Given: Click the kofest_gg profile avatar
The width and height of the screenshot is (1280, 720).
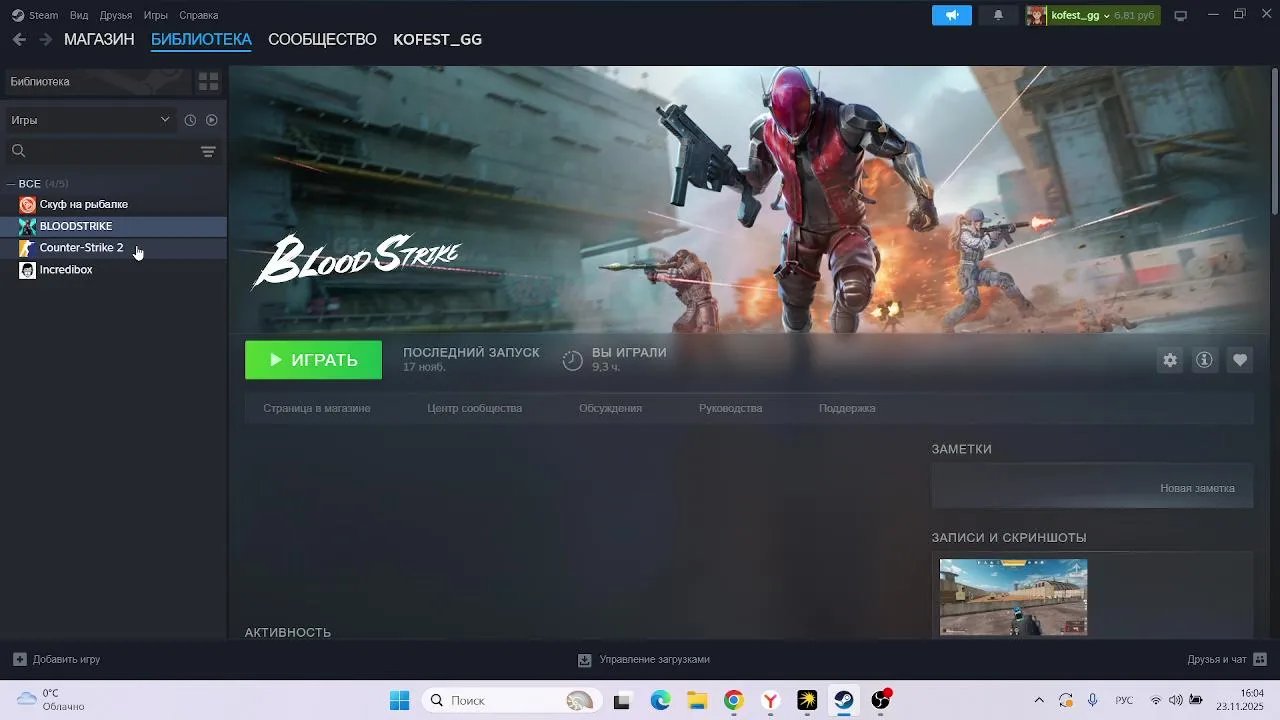Looking at the screenshot, I should click(x=1036, y=15).
